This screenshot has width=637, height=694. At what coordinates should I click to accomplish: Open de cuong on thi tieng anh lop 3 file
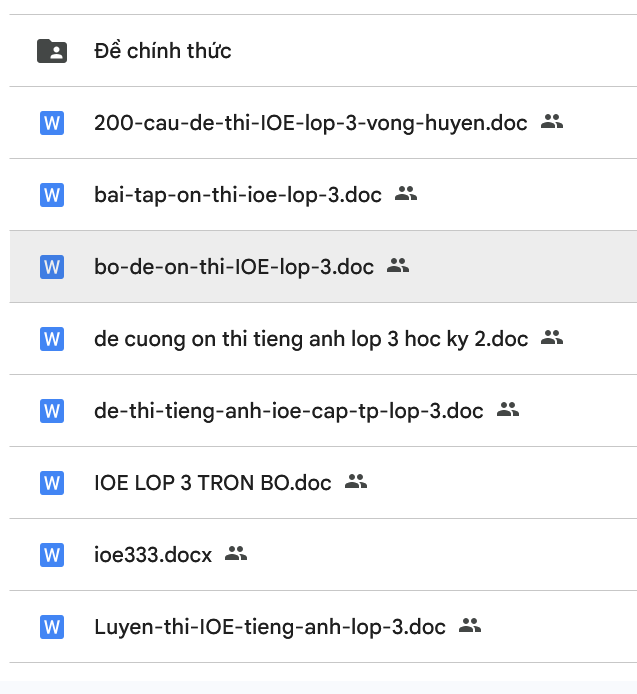point(310,339)
